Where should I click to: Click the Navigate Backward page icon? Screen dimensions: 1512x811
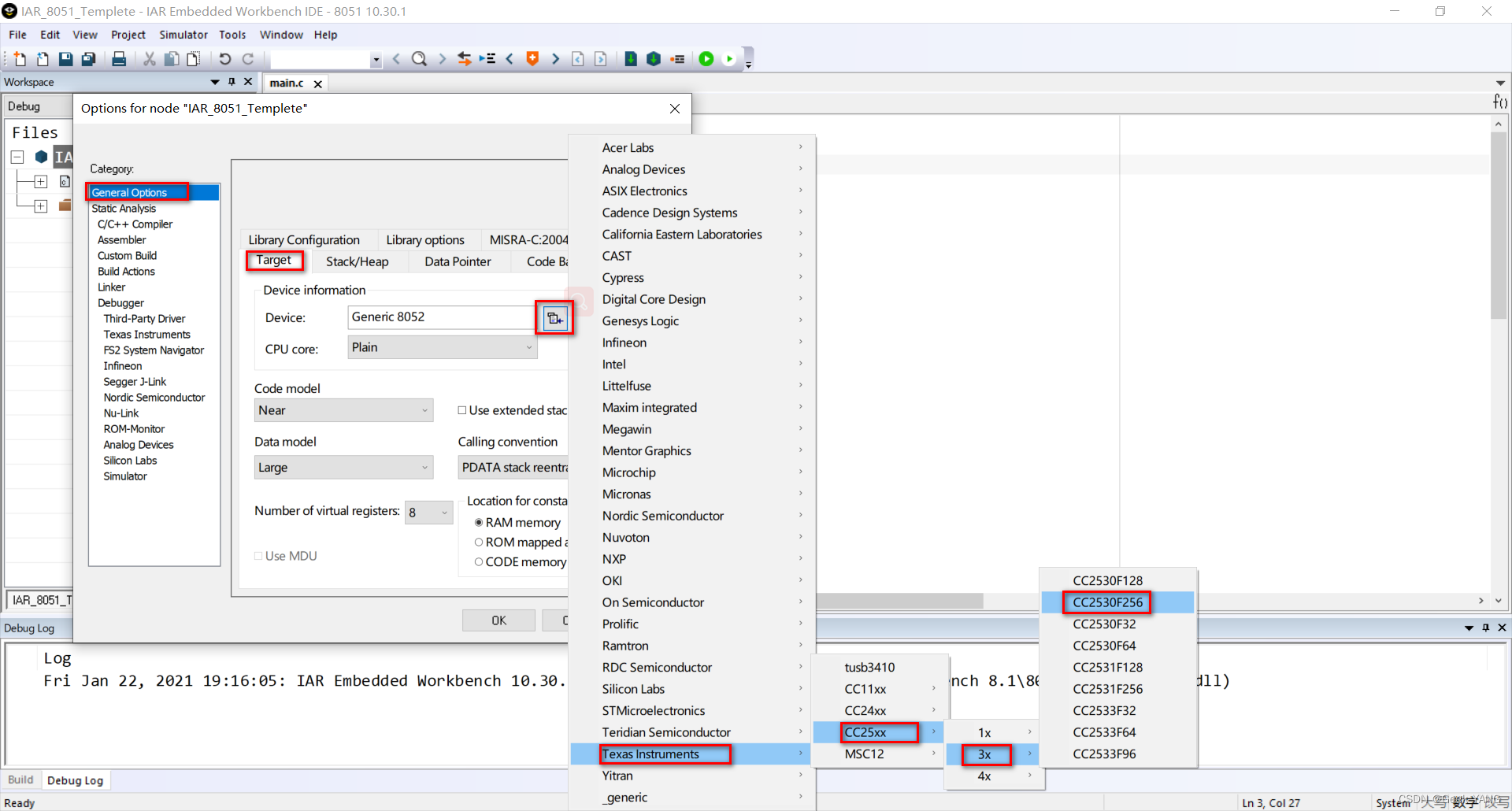pyautogui.click(x=578, y=59)
